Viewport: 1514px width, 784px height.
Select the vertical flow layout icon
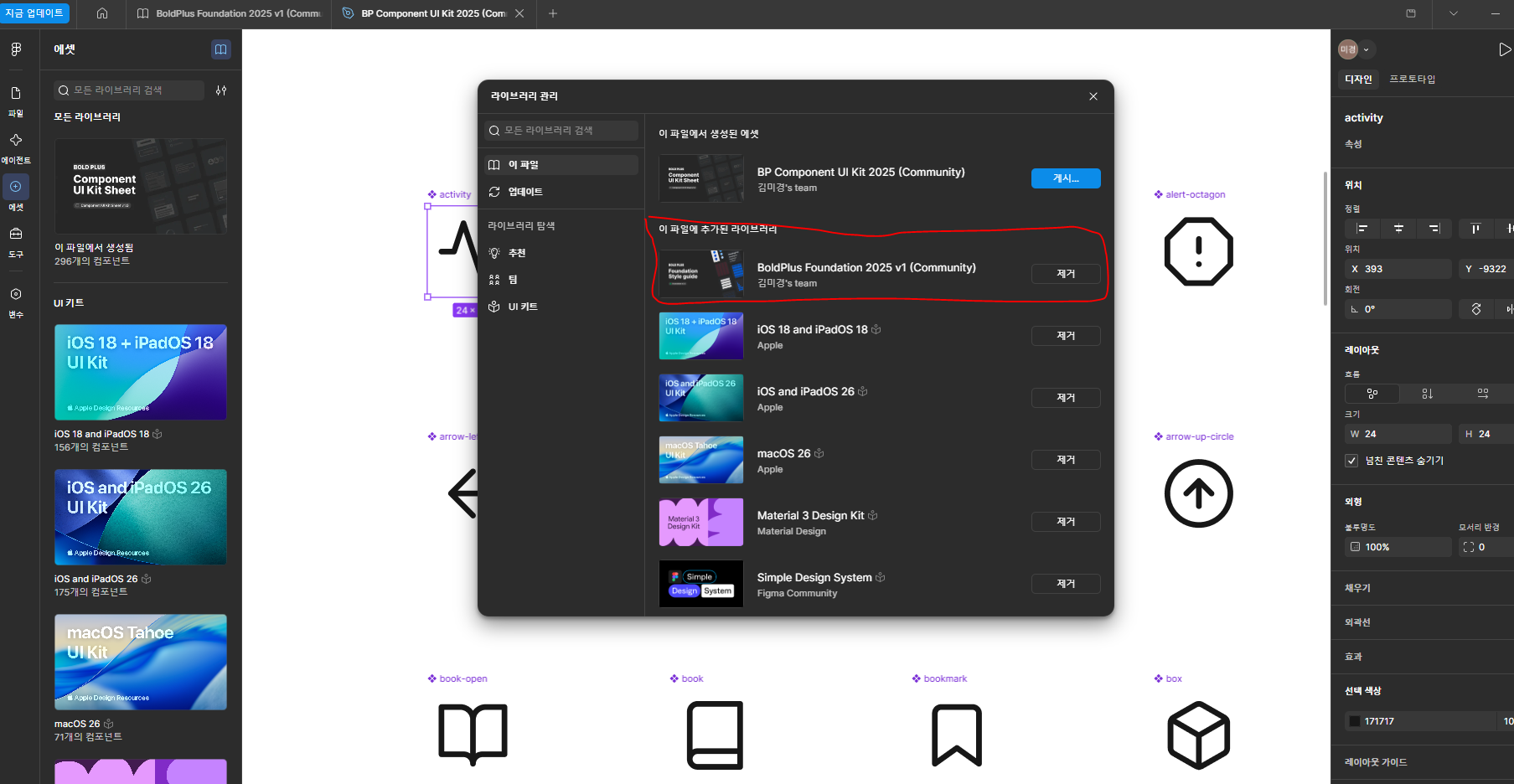1427,393
